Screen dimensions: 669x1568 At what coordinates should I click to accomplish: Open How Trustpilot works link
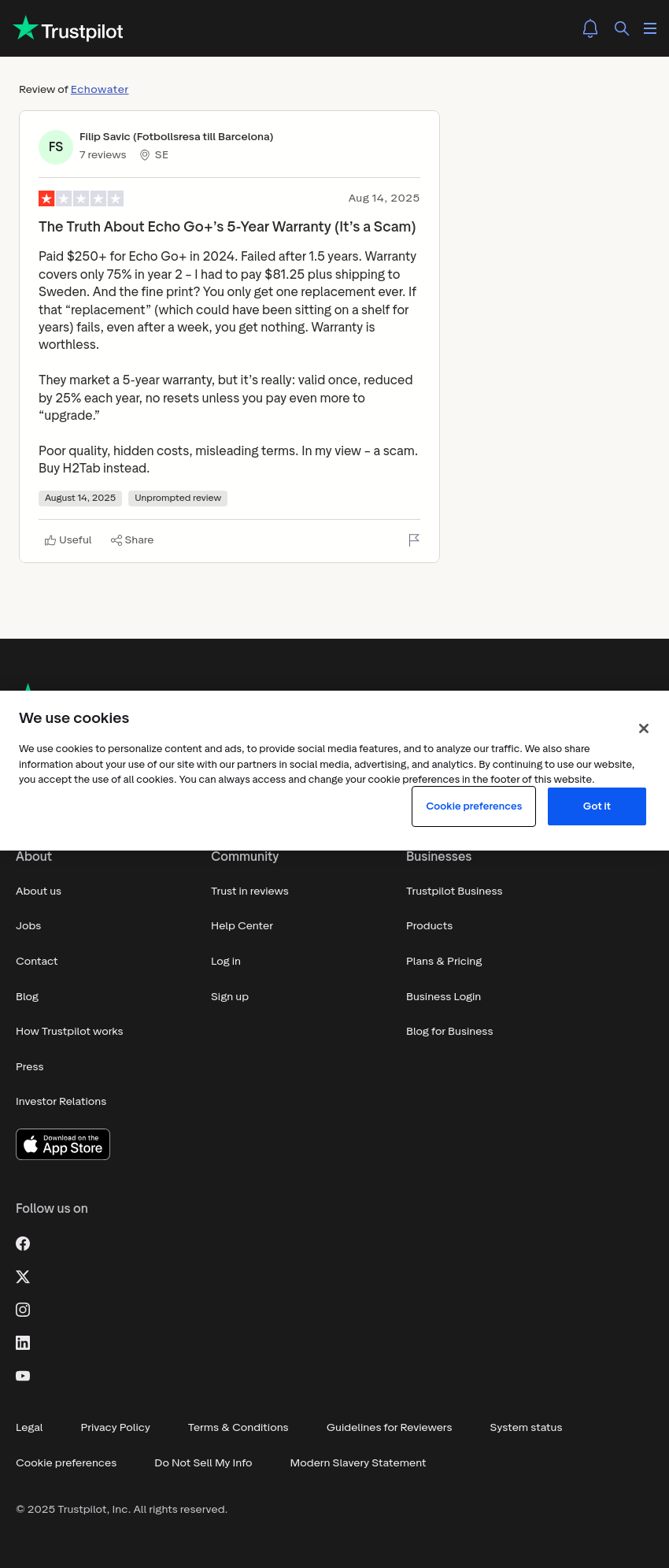[x=69, y=1032]
